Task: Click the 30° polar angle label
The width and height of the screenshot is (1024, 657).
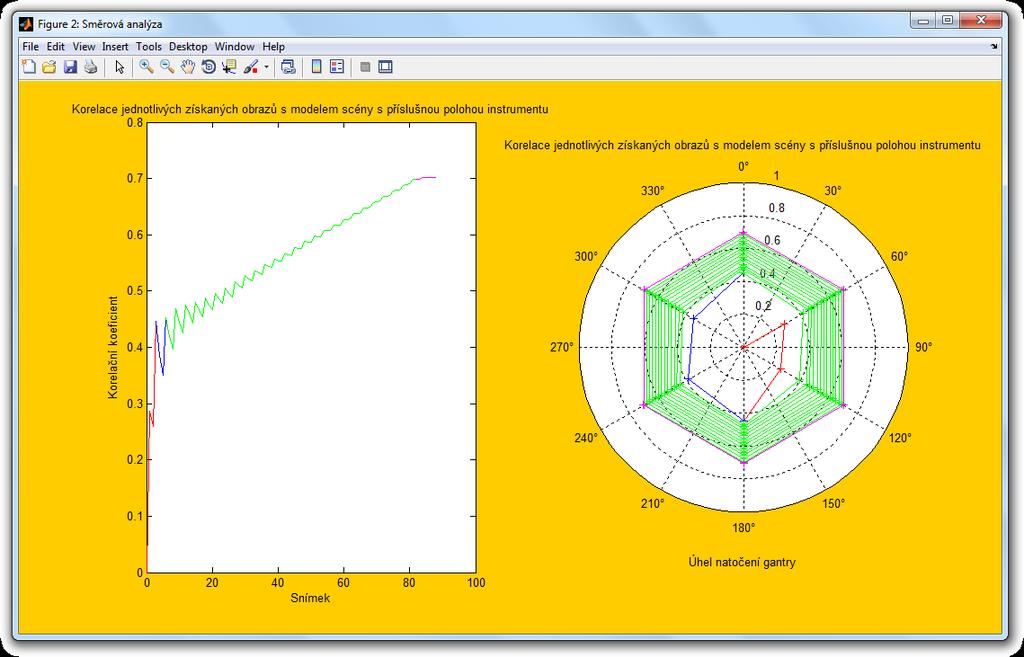Action: click(x=833, y=191)
